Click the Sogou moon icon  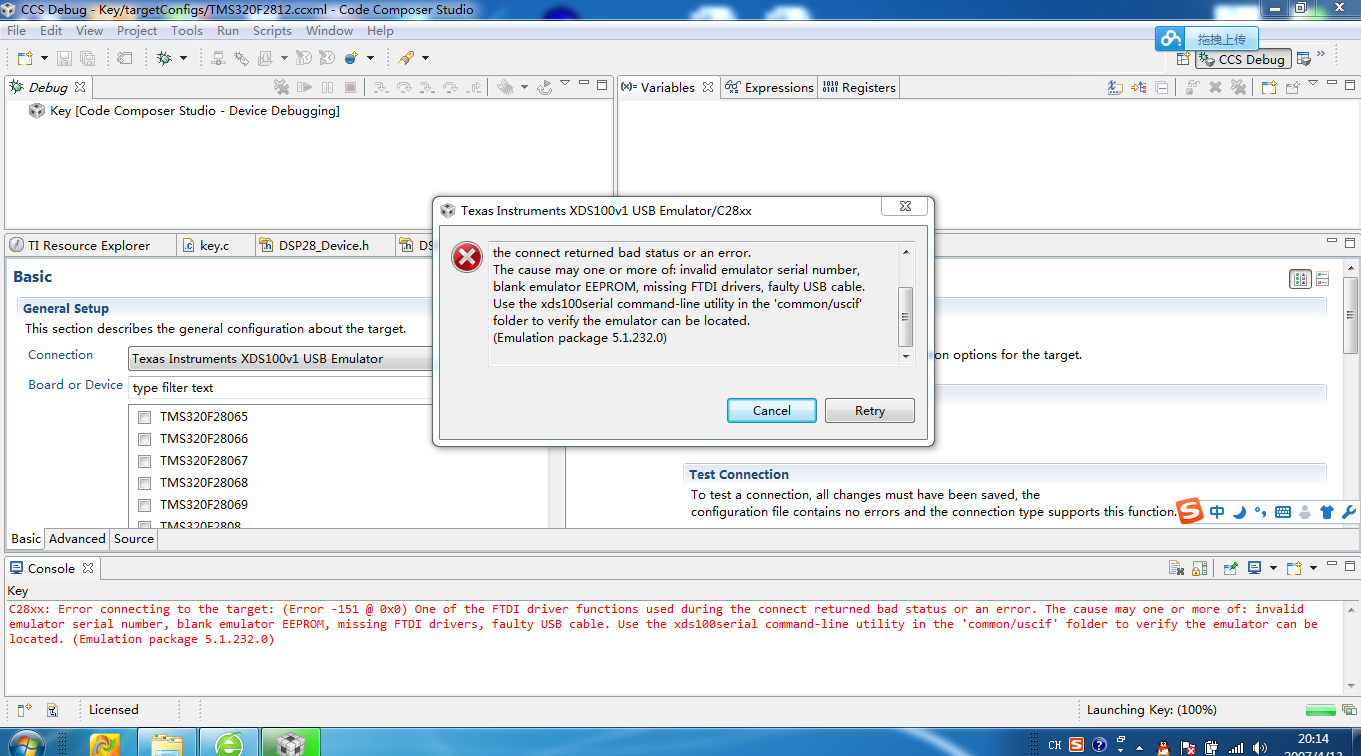pyautogui.click(x=1239, y=512)
